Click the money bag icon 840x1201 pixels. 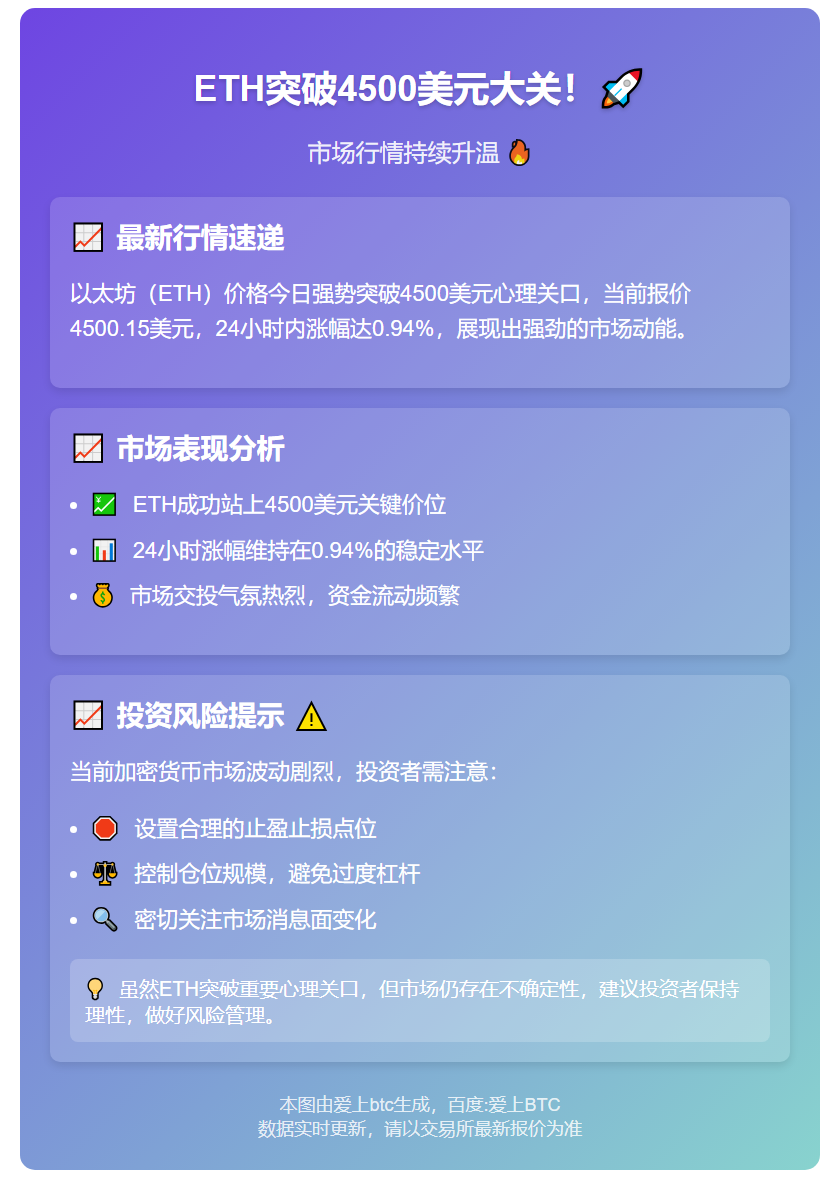tap(103, 596)
